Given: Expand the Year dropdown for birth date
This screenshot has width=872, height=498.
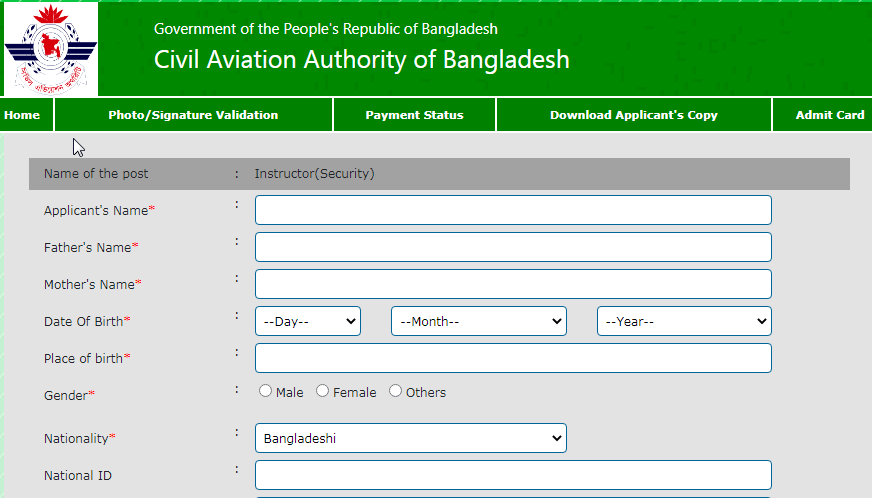Looking at the screenshot, I should coord(684,321).
